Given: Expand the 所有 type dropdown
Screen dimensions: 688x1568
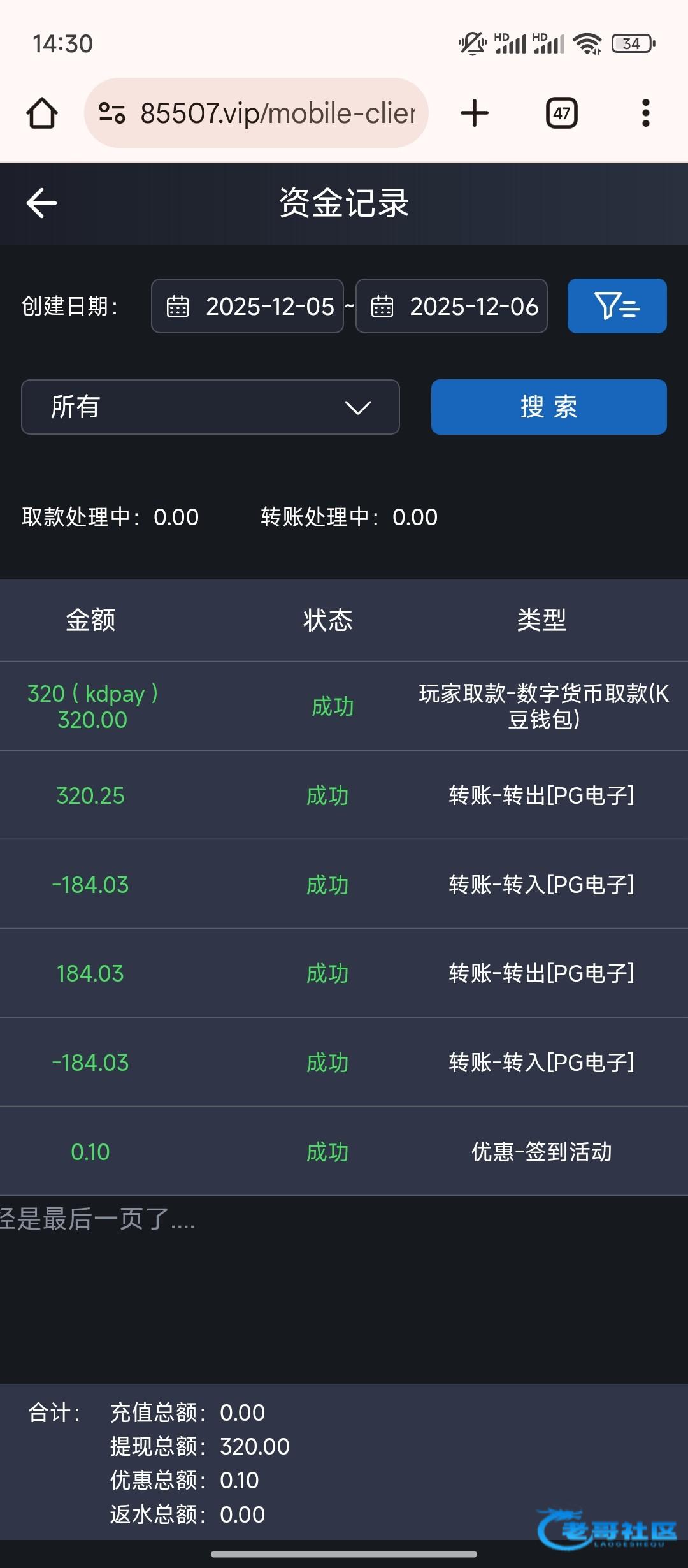Looking at the screenshot, I should coord(210,407).
